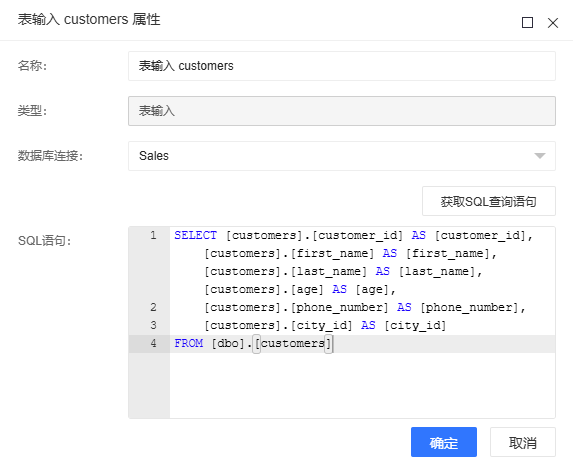Cancel with the 取消 button

click(x=523, y=442)
